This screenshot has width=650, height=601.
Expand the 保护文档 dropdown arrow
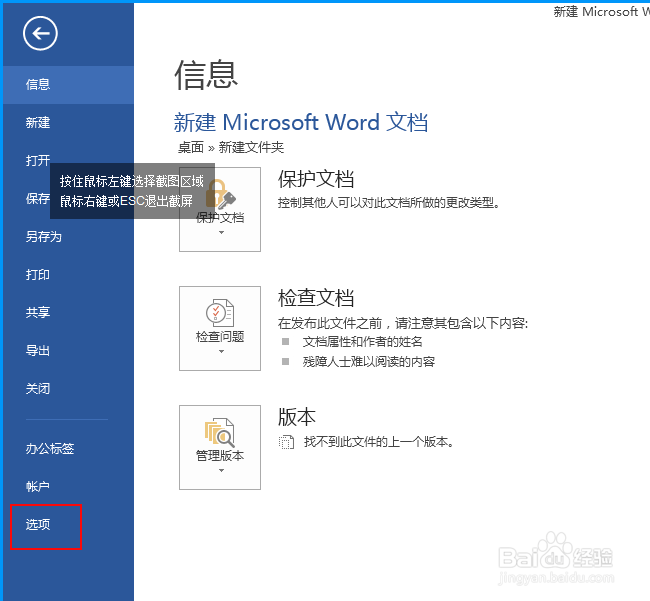pyautogui.click(x=221, y=233)
